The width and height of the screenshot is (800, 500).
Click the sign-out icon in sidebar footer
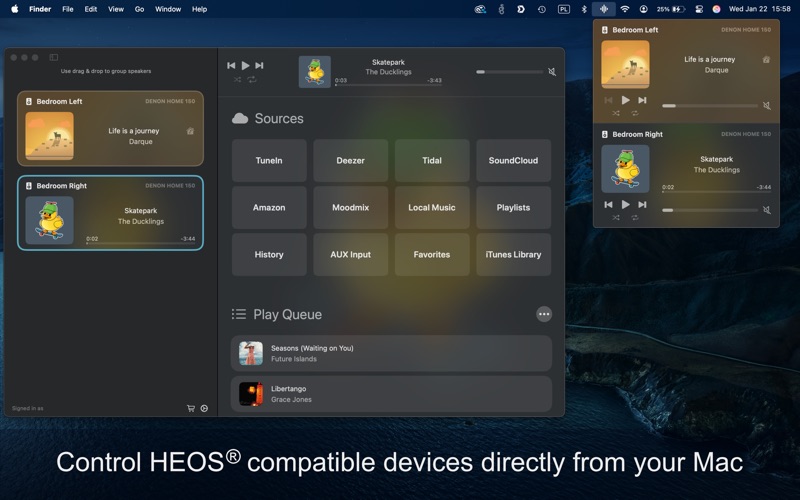coord(204,408)
